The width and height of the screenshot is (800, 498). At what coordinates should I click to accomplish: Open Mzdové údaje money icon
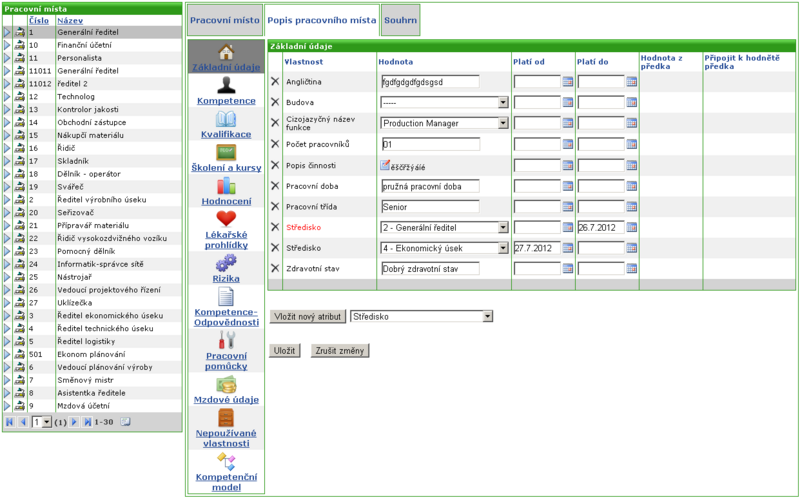226,384
